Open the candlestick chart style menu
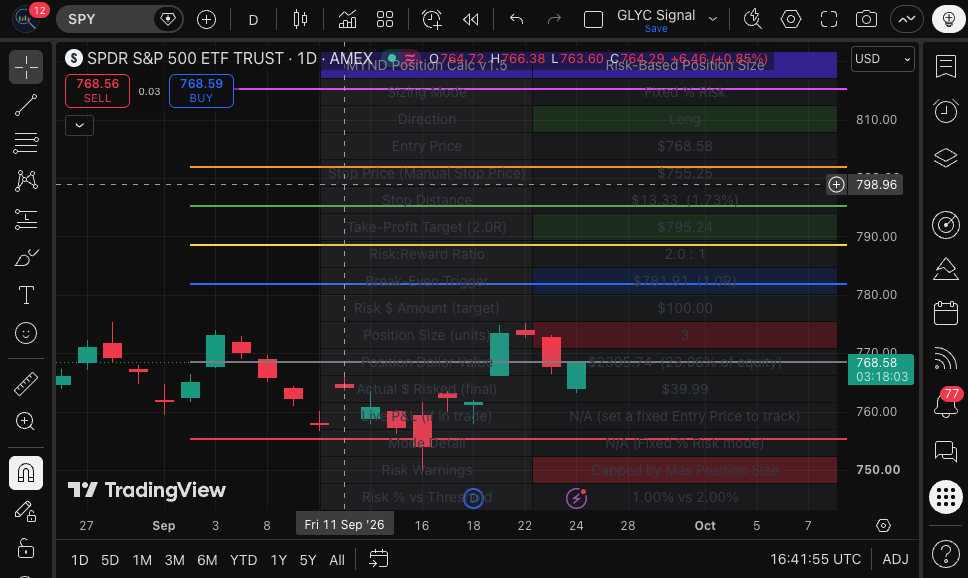 [x=300, y=20]
